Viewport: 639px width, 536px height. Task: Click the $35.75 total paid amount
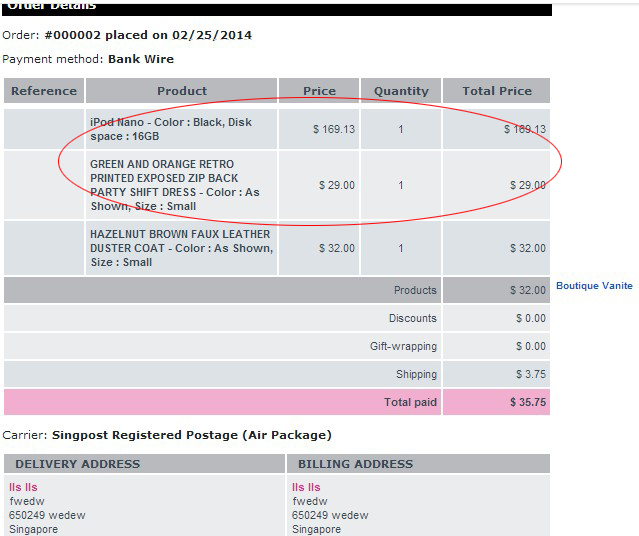(530, 402)
